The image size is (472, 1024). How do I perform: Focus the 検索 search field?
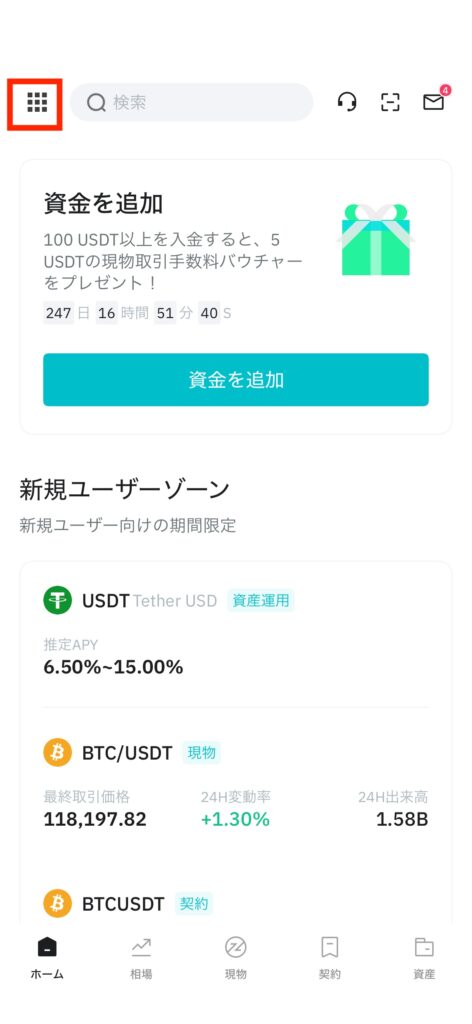(191, 102)
